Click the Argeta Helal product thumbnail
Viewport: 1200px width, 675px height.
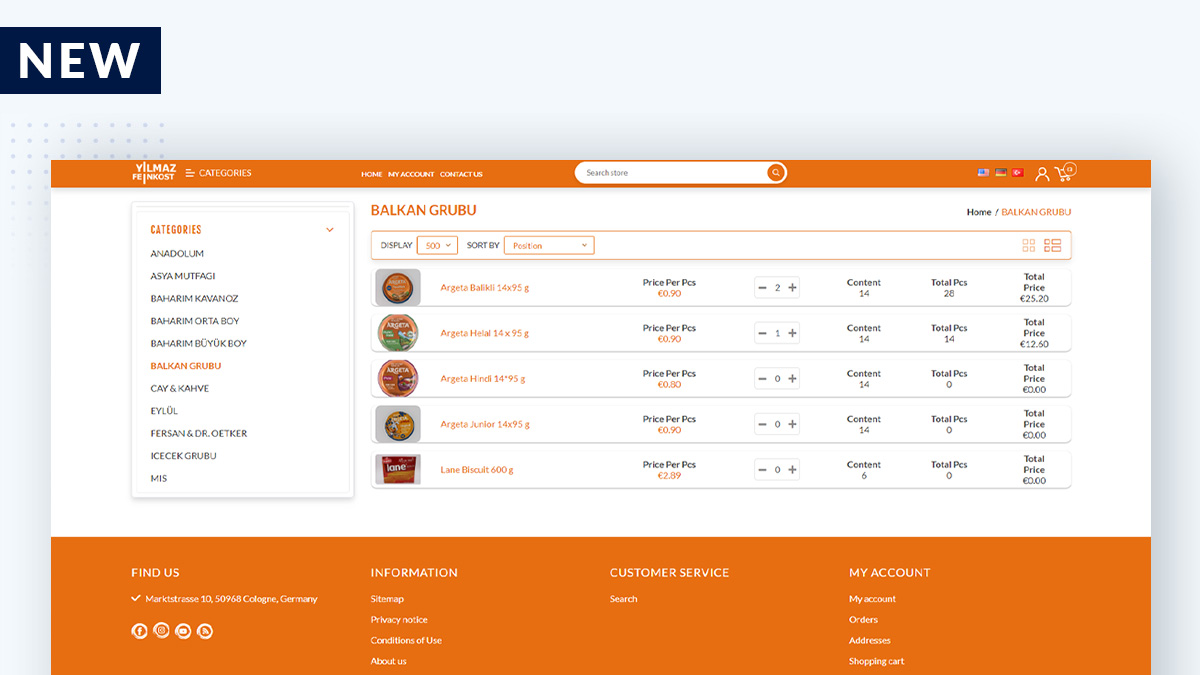(398, 333)
